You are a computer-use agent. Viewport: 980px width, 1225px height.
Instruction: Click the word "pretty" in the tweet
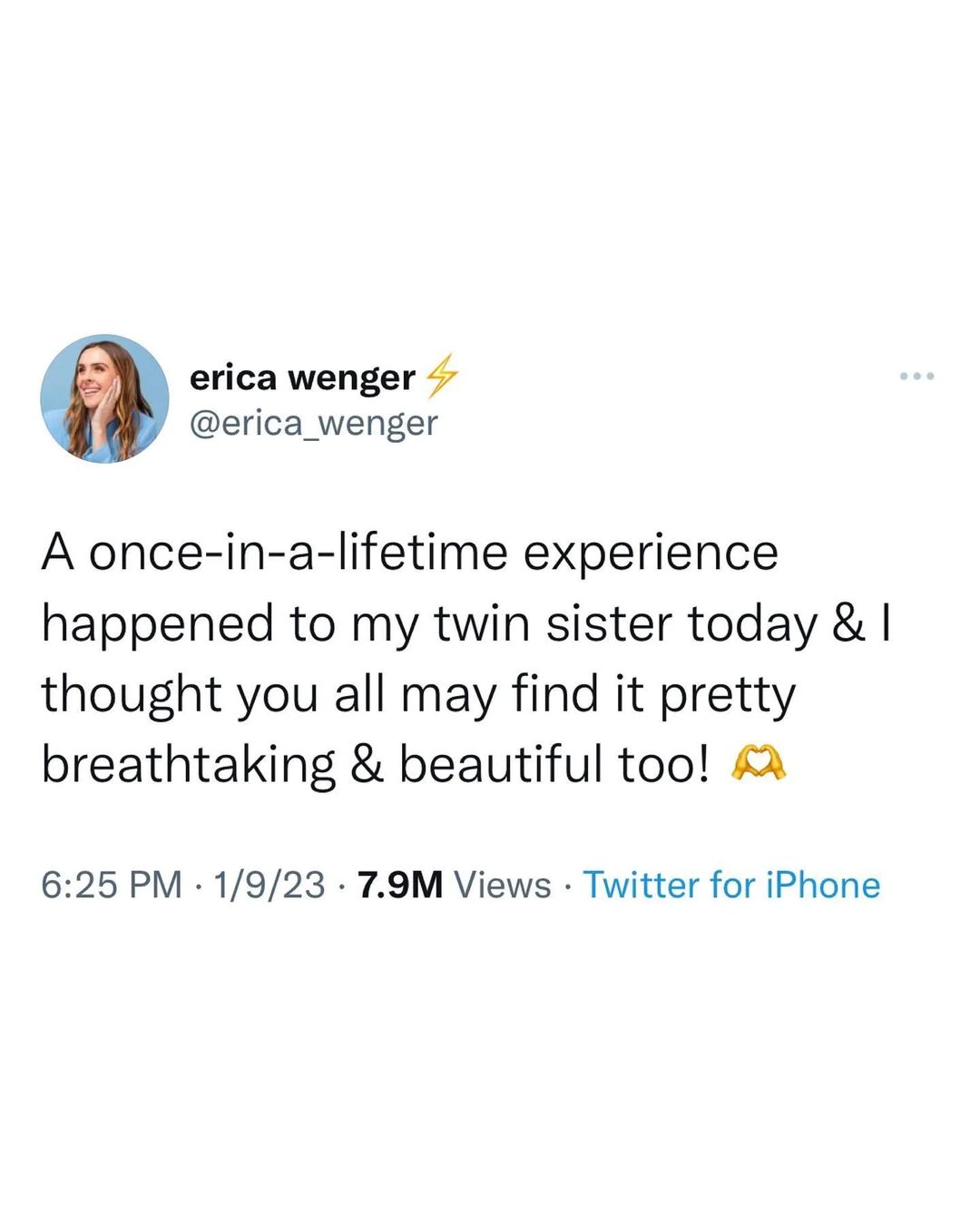tap(727, 694)
